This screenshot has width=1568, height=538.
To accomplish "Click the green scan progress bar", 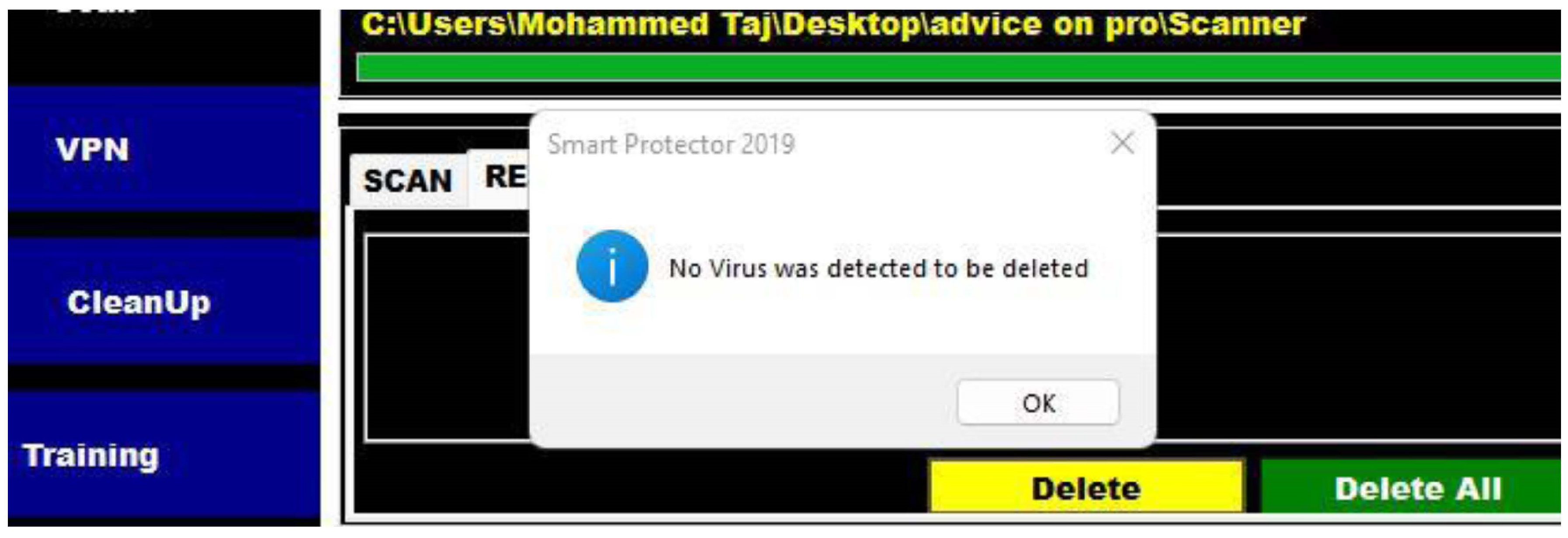I will point(959,68).
